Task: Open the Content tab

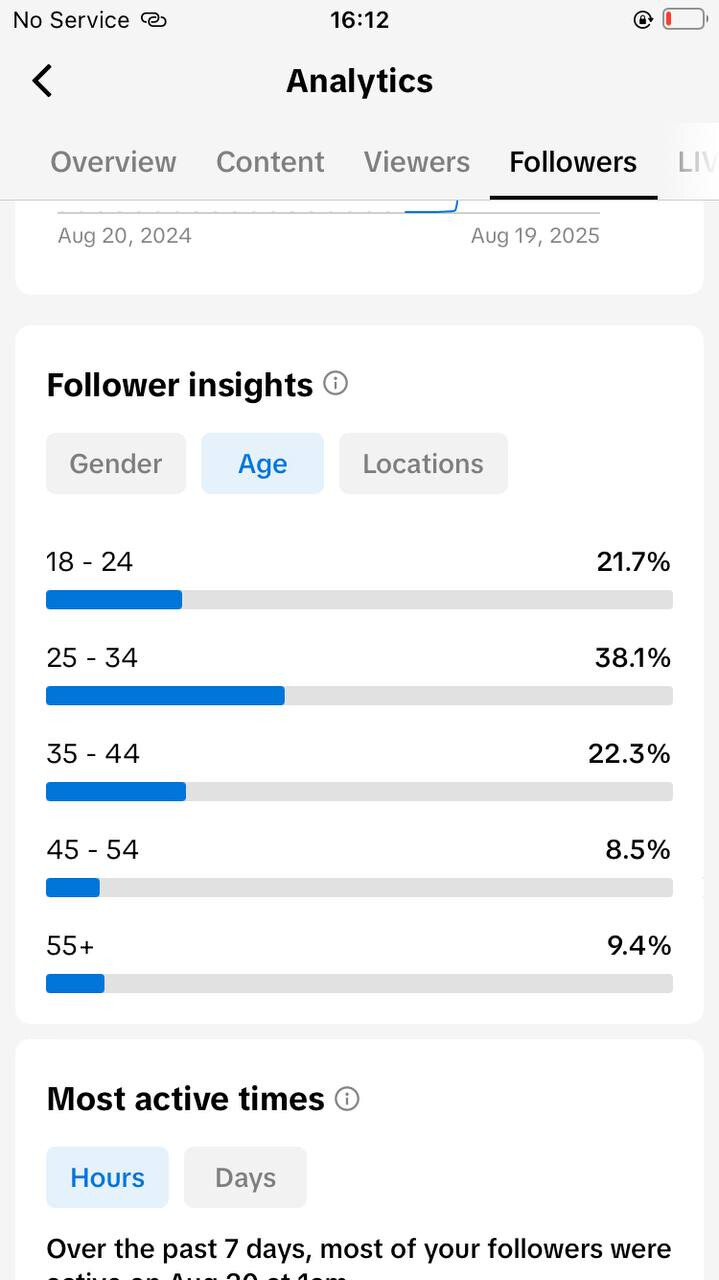Action: point(270,162)
